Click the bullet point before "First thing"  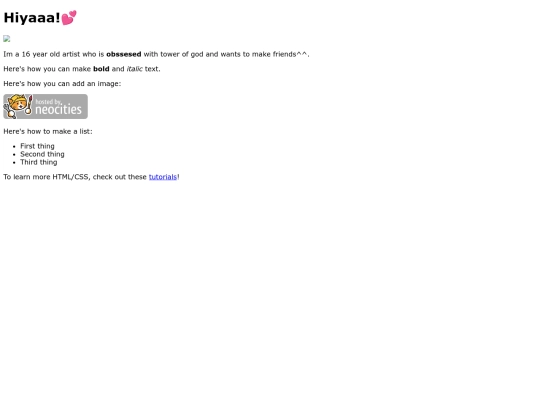pyautogui.click(x=14, y=147)
